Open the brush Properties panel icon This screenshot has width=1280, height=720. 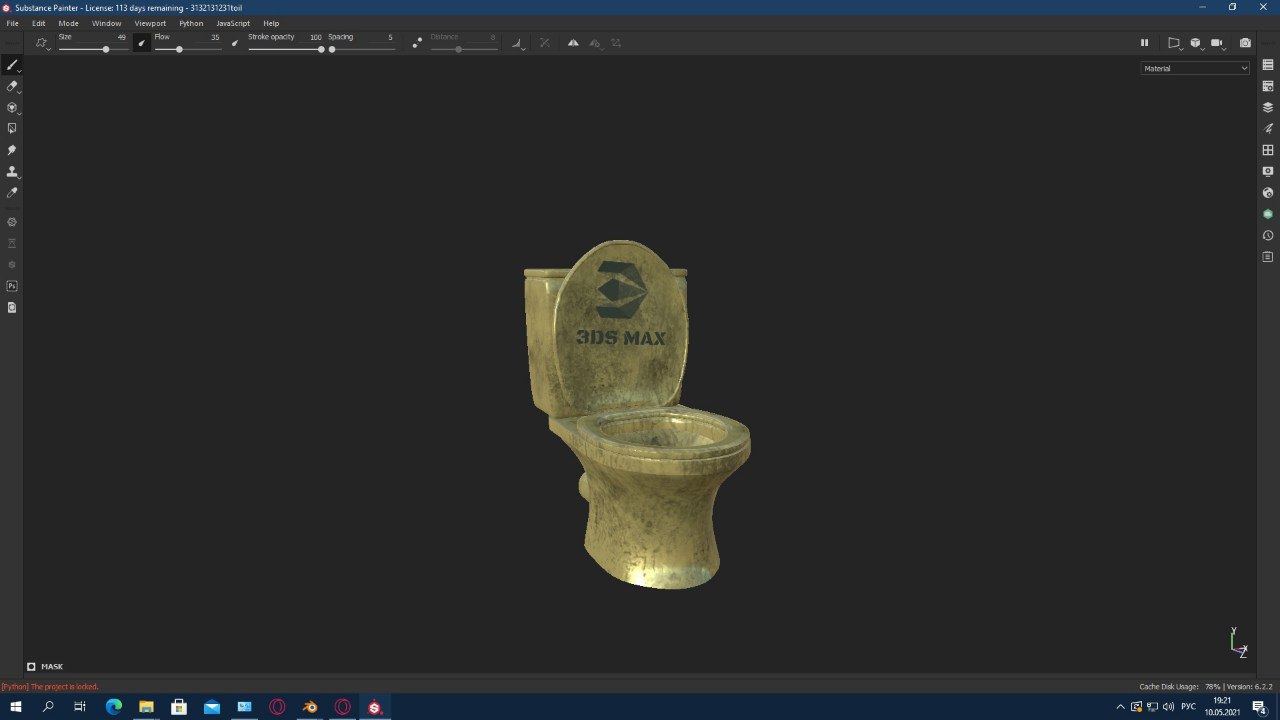coord(1268,128)
